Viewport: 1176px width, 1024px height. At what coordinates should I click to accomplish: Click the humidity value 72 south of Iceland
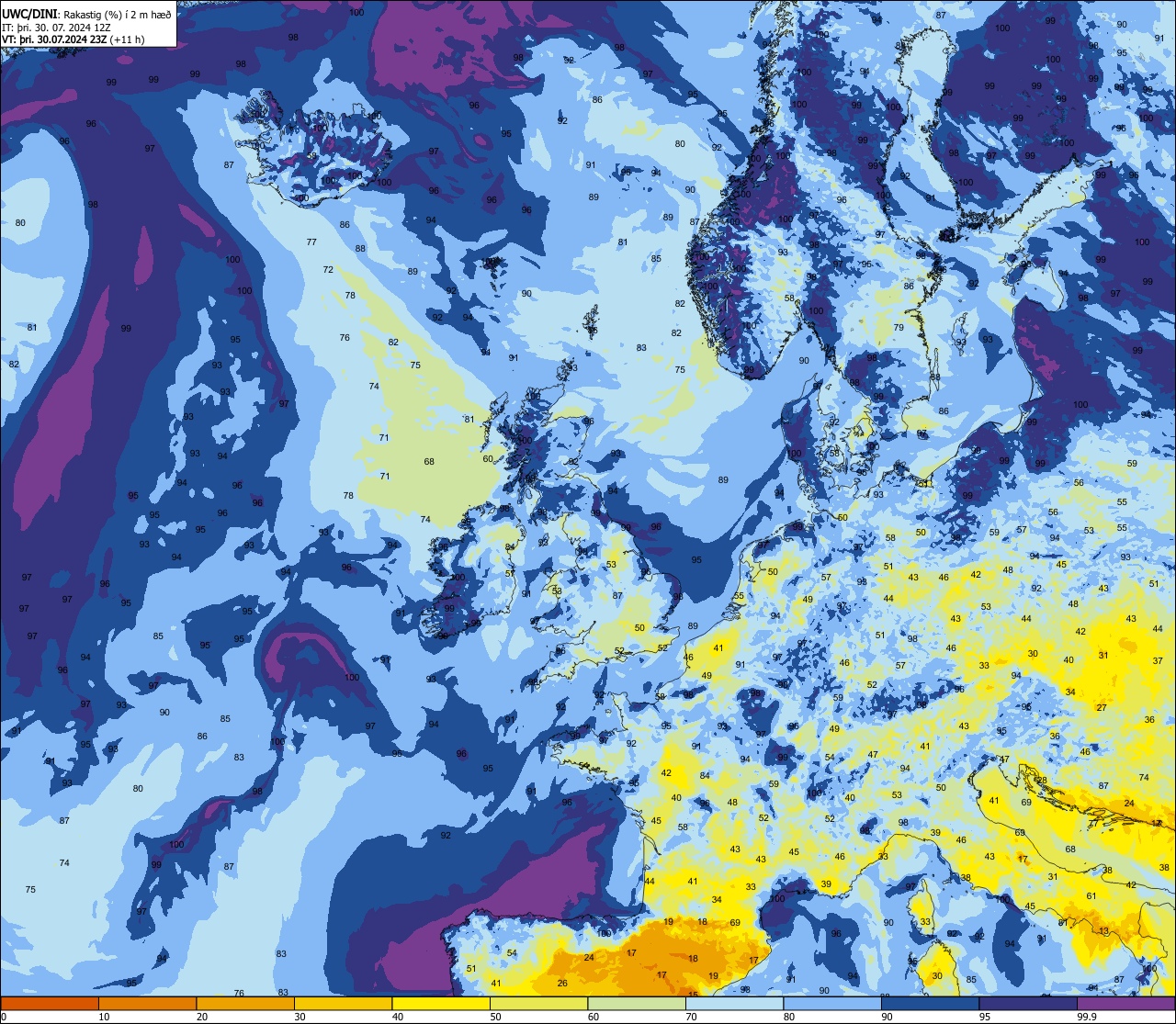pos(328,270)
